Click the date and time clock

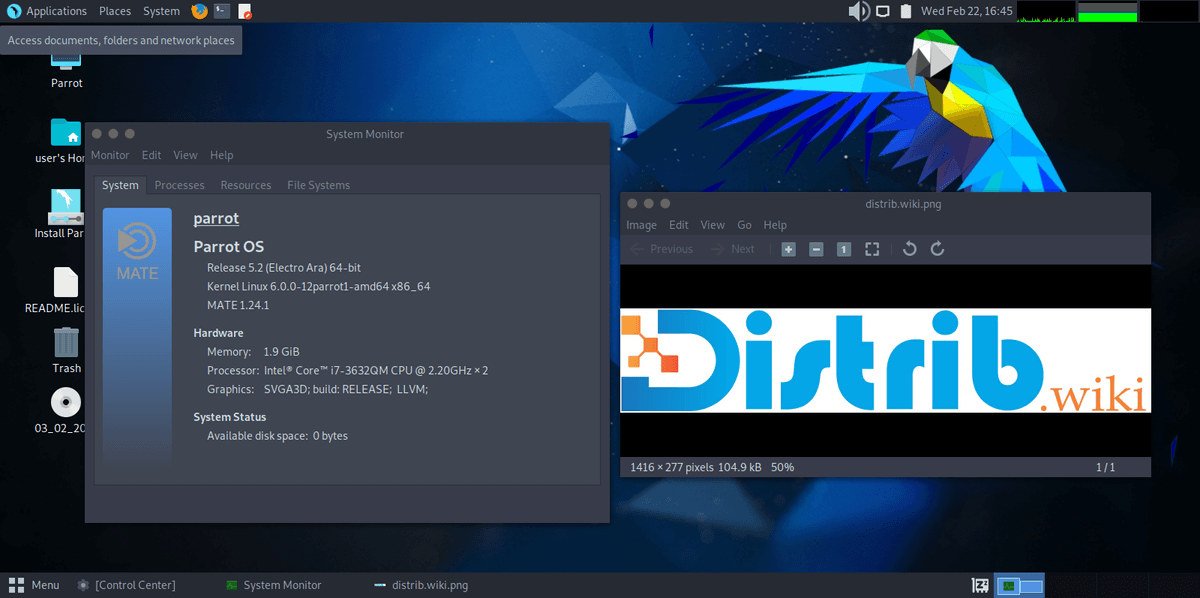pyautogui.click(x=967, y=11)
